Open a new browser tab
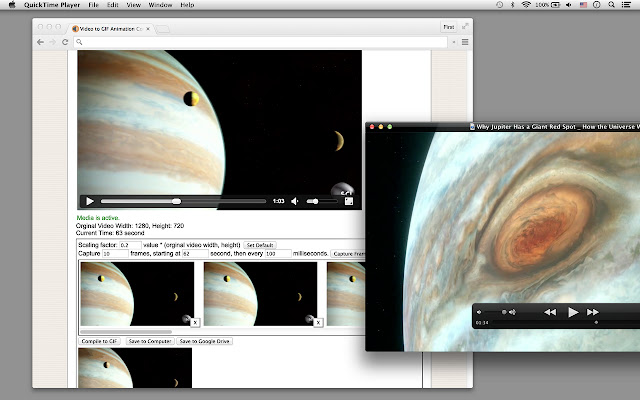This screenshot has height=400, width=640. coord(162,29)
